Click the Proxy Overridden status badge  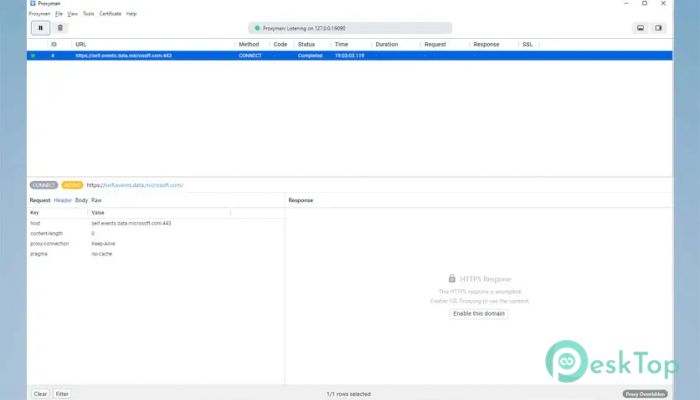click(x=645, y=394)
